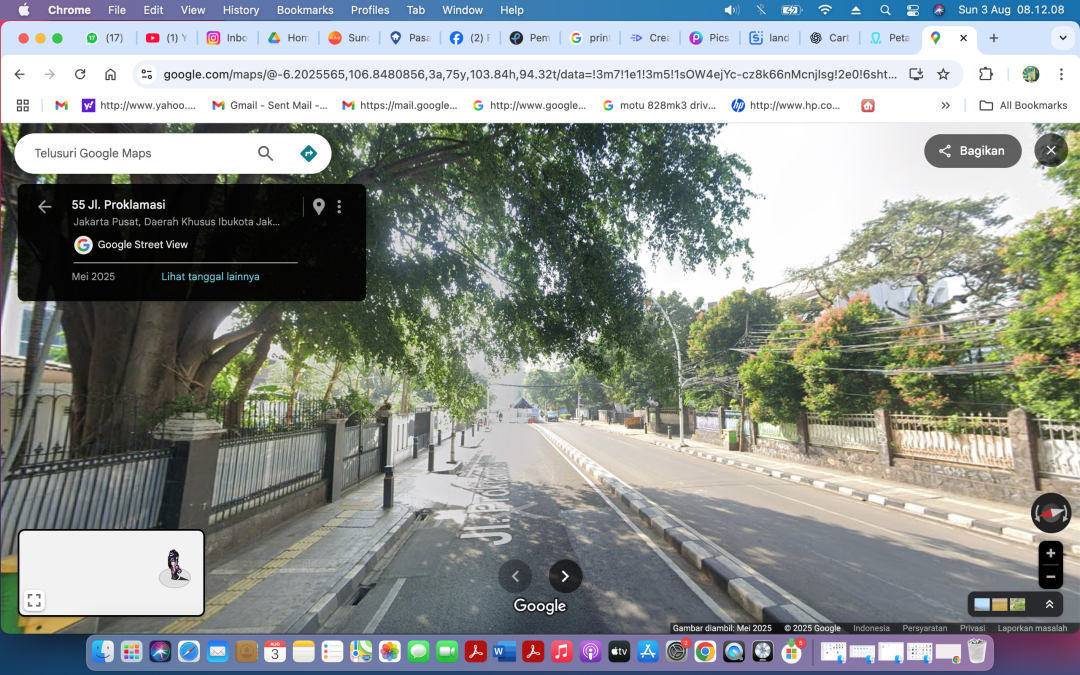Open the three-dot menu in address panel
The image size is (1080, 675).
[x=339, y=207]
